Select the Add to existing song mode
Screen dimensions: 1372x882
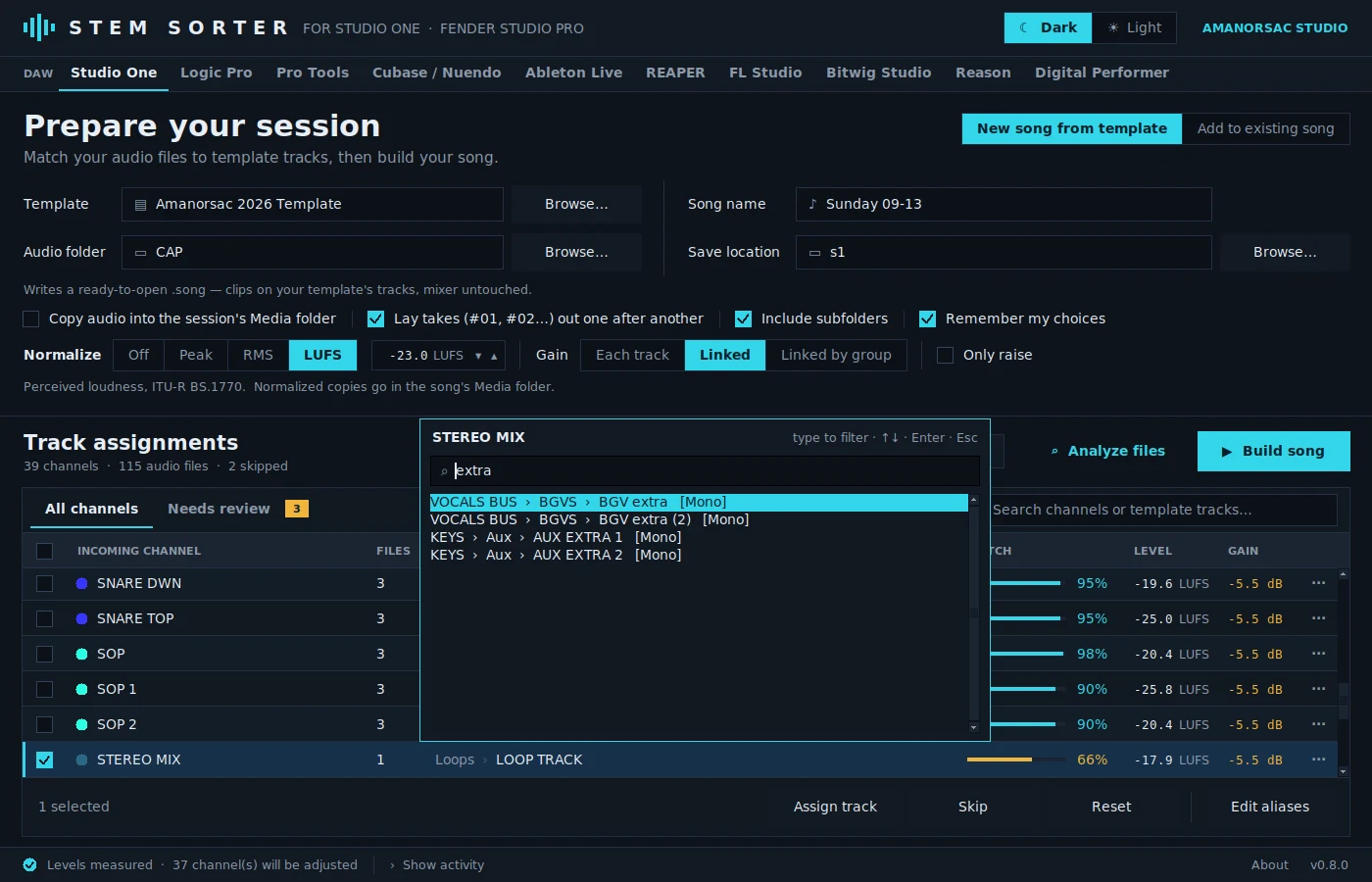tap(1265, 128)
